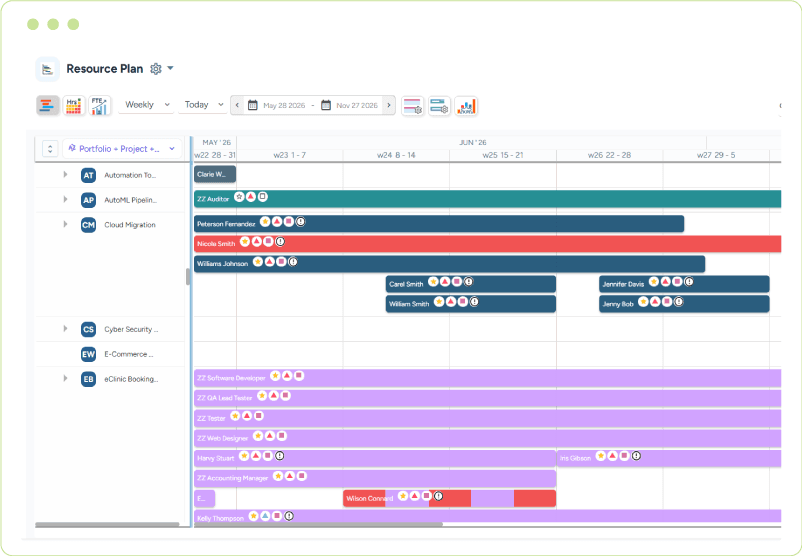The width and height of the screenshot is (802, 556).
Task: Click the panel splitter handle
Action: click(x=188, y=277)
